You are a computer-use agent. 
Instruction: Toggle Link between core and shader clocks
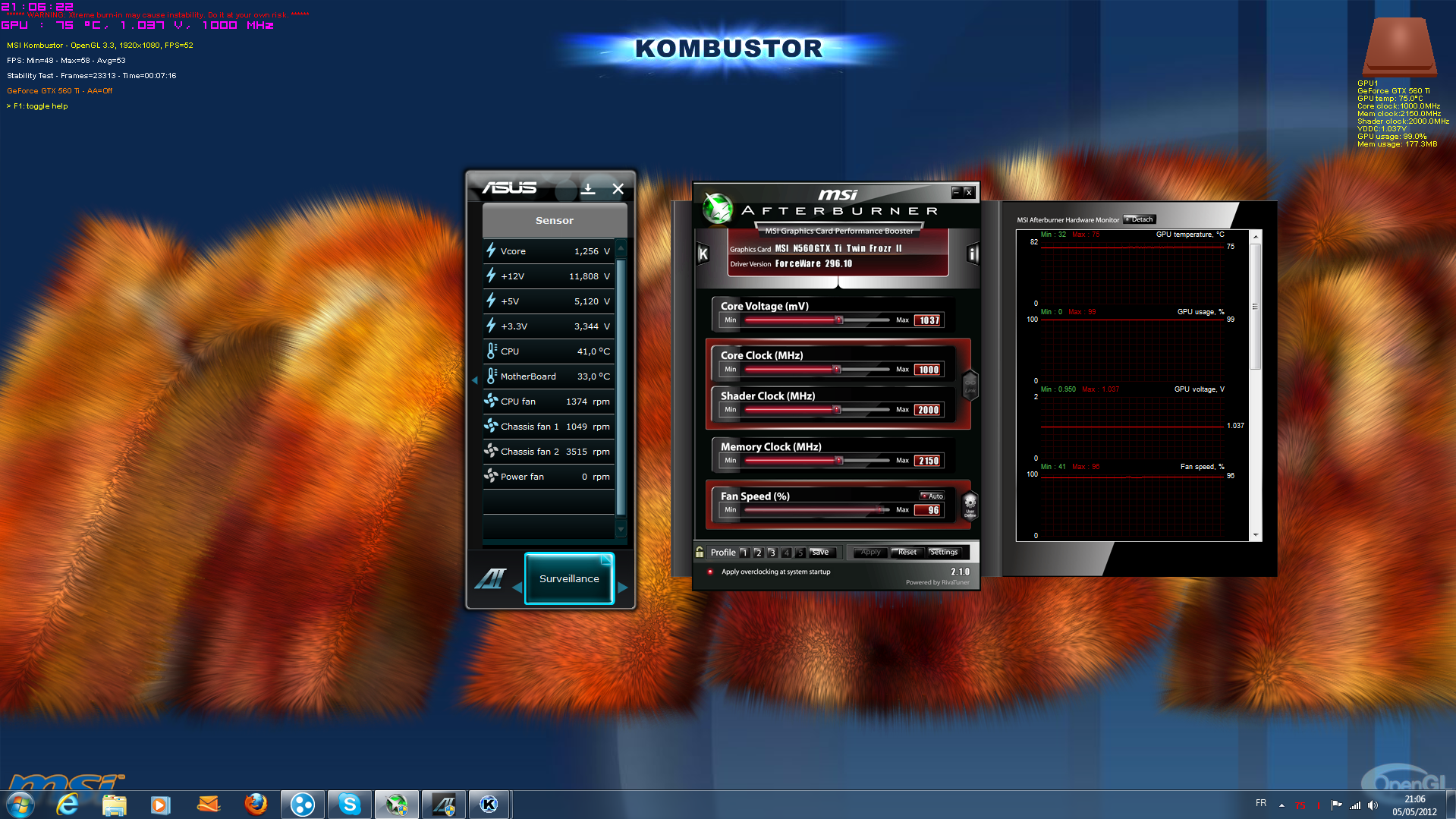(970, 384)
